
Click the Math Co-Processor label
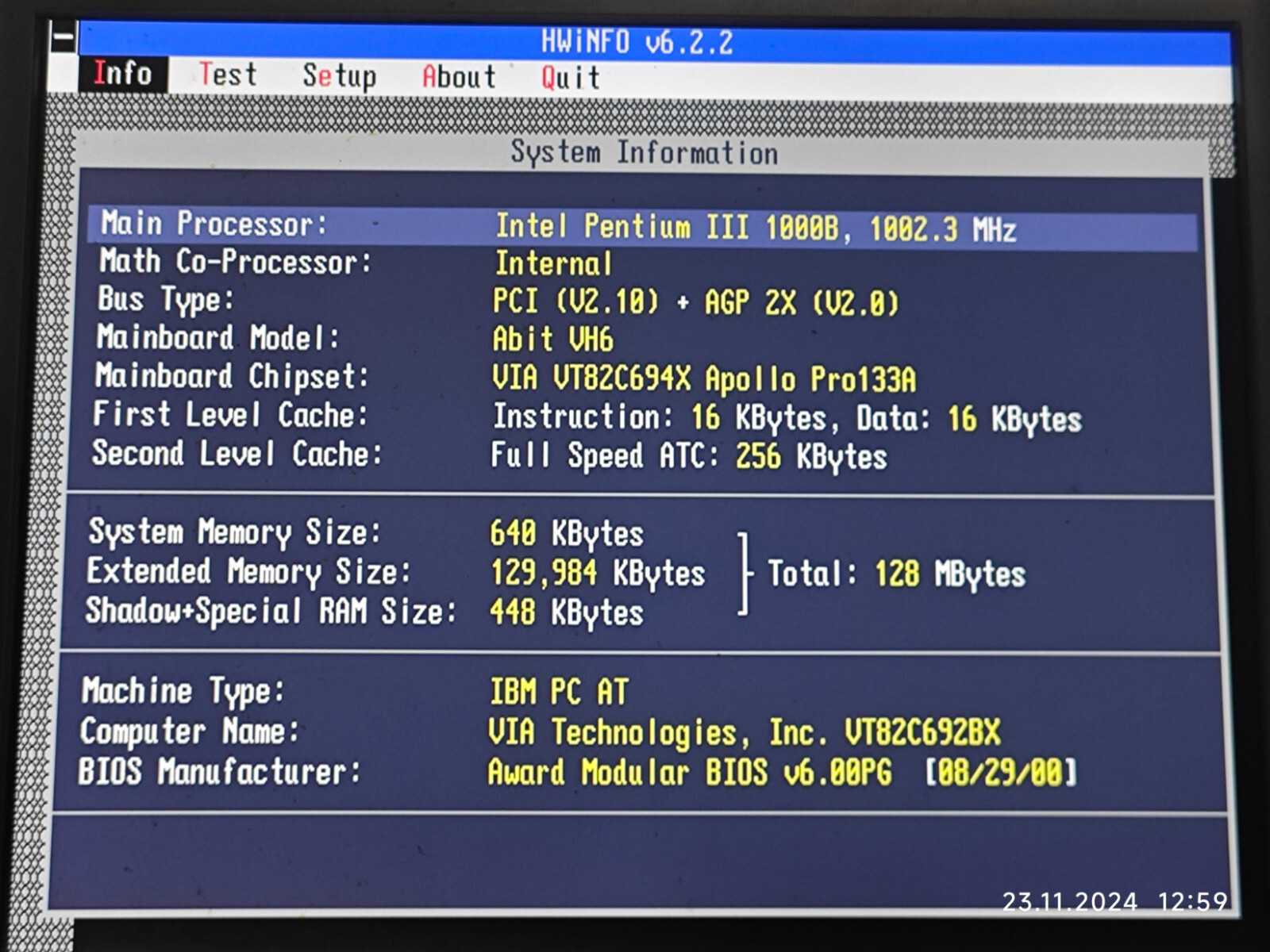coord(235,262)
